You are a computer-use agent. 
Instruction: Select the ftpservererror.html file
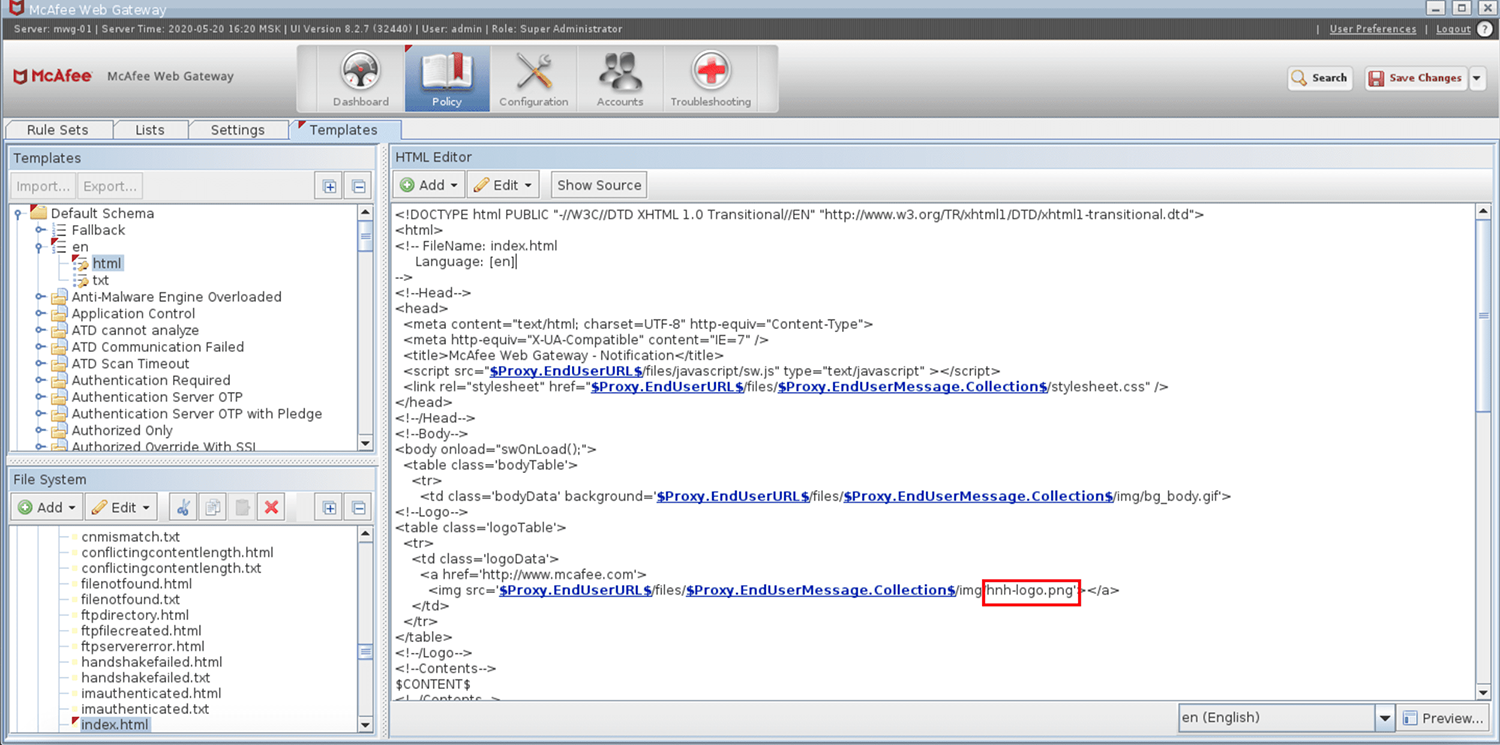[143, 646]
